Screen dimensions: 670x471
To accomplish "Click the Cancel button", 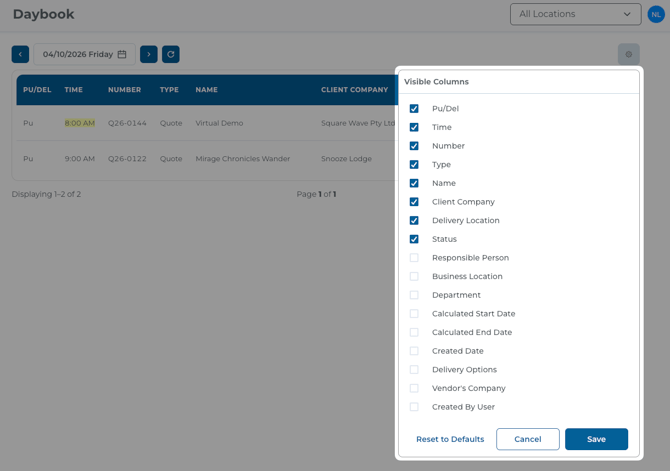I will [528, 439].
